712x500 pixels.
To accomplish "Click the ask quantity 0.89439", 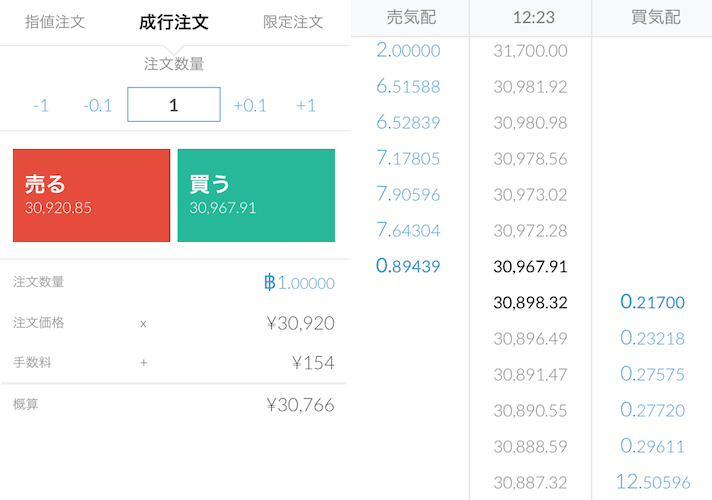I will pyautogui.click(x=408, y=266).
